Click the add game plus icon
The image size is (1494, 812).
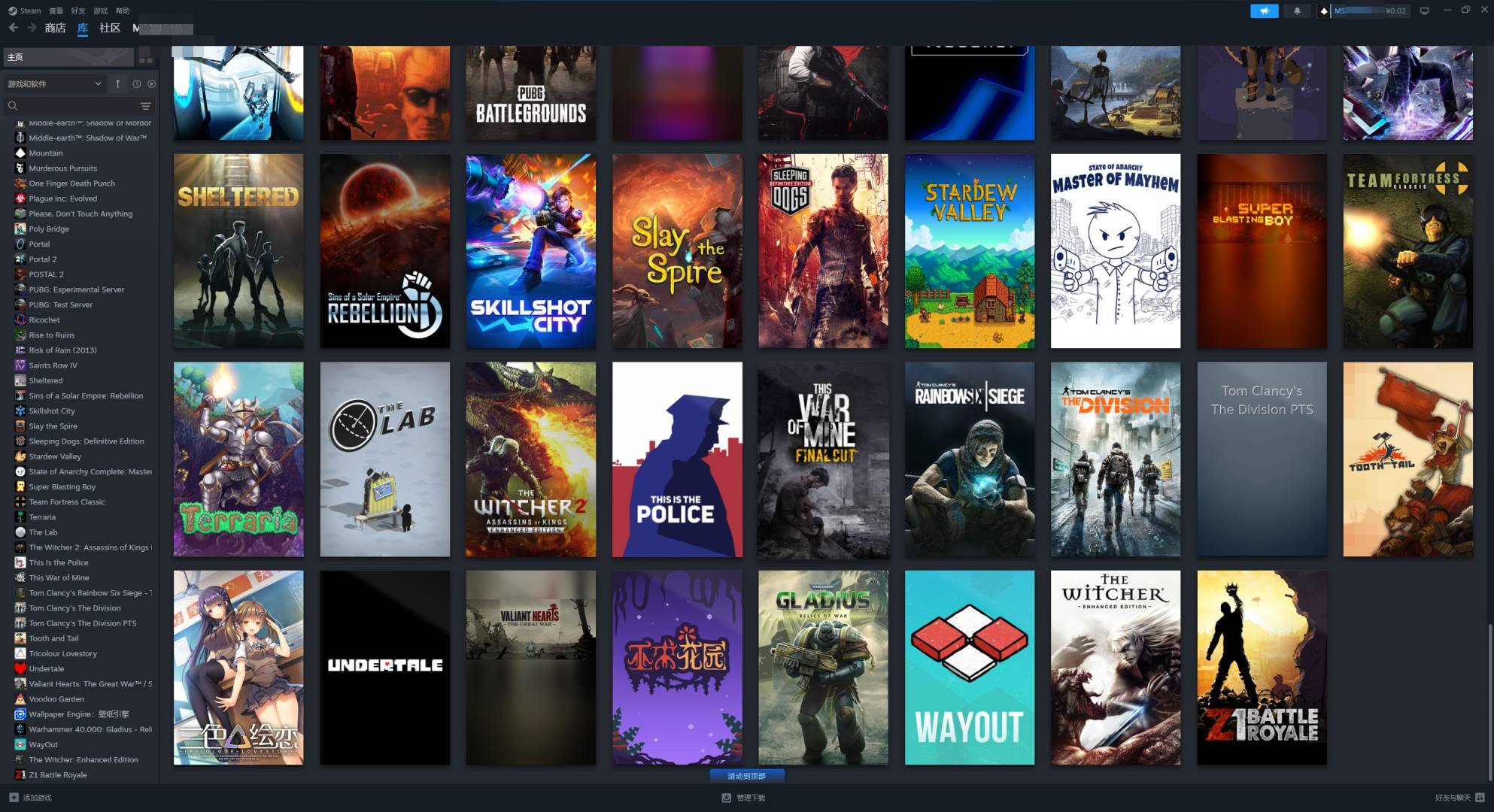click(14, 797)
